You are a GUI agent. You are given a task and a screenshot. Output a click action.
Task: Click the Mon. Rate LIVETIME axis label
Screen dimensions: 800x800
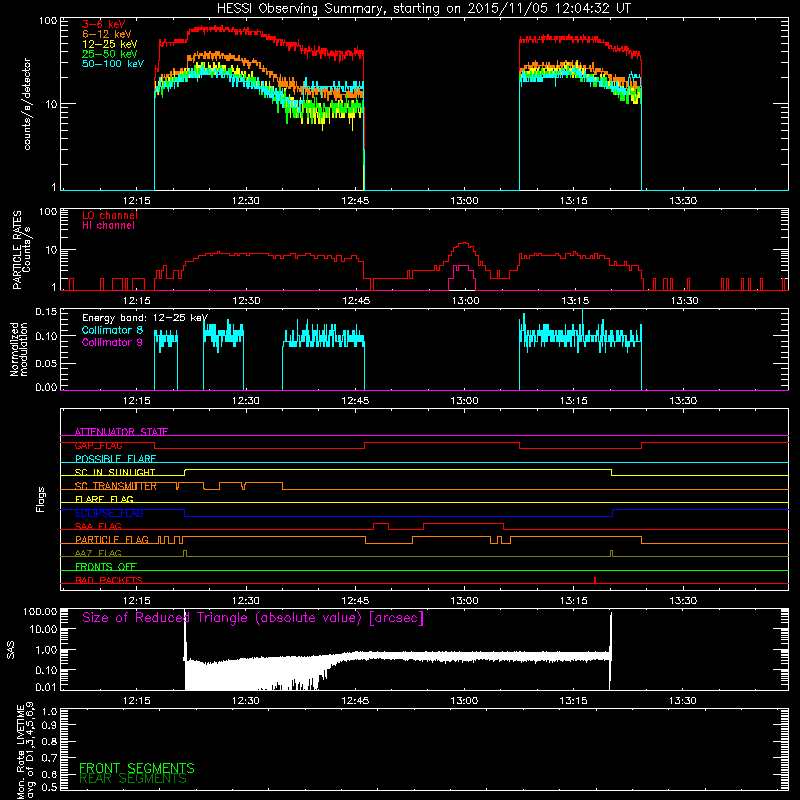[26, 750]
